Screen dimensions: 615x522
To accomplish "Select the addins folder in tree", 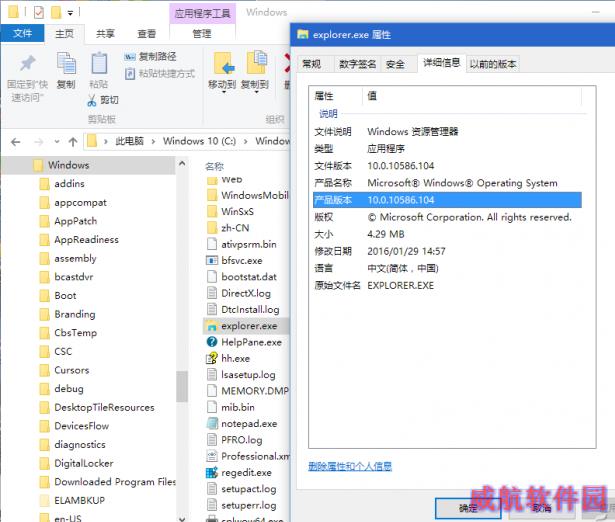I will [69, 184].
